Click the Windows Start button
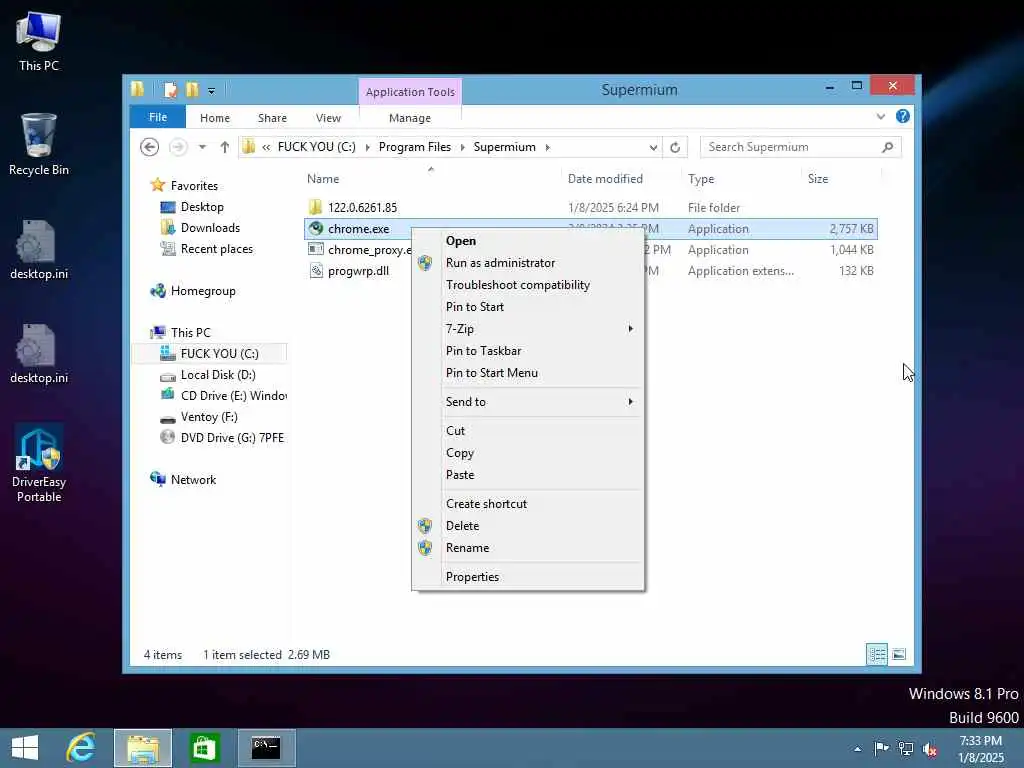The width and height of the screenshot is (1024, 768). pyautogui.click(x=25, y=748)
